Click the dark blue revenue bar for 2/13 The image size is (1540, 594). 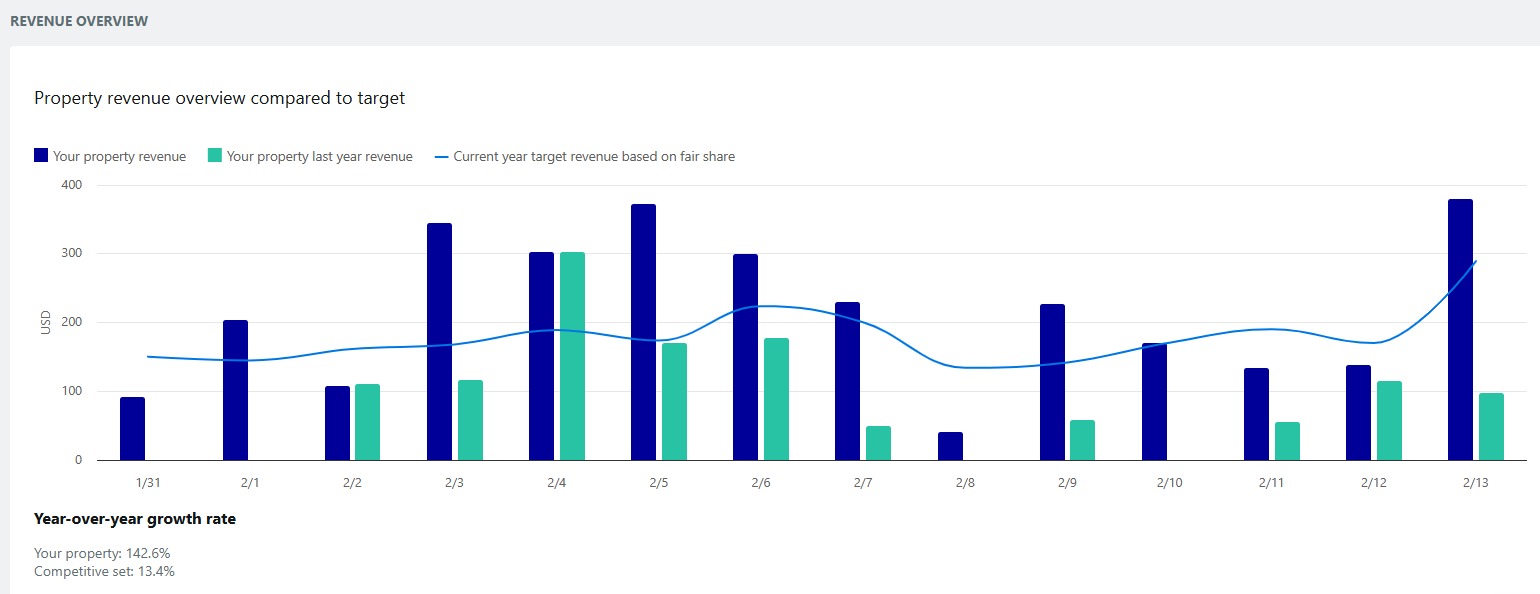[x=1457, y=330]
